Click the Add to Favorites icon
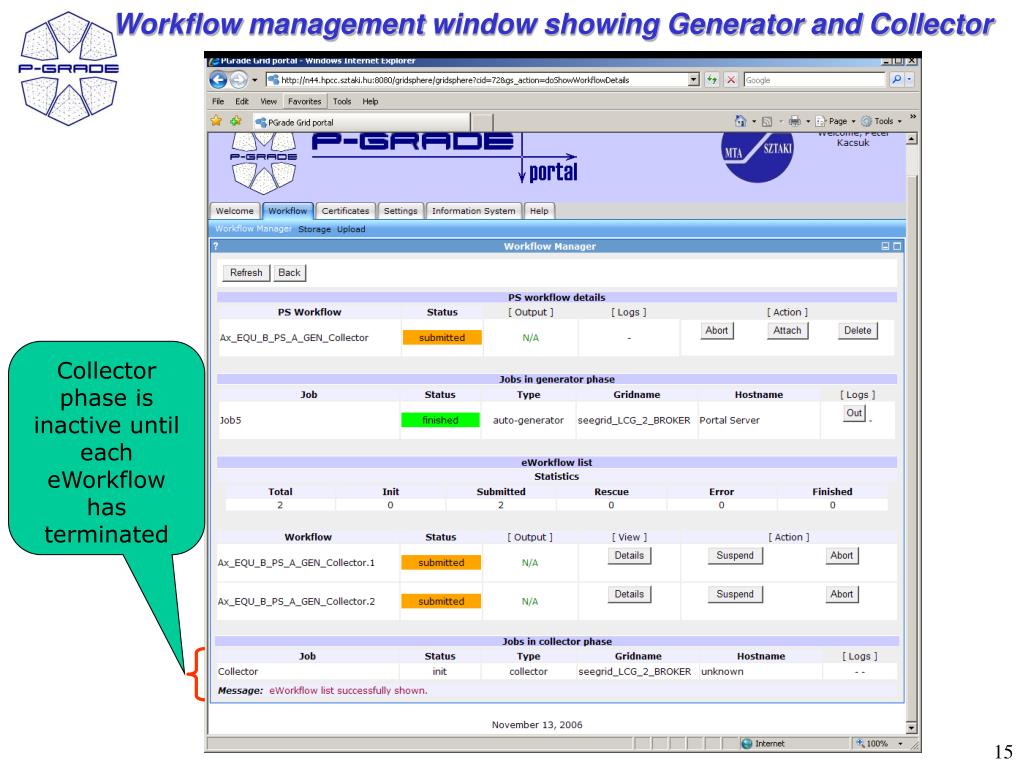This screenshot has width=1024, height=768. point(236,121)
